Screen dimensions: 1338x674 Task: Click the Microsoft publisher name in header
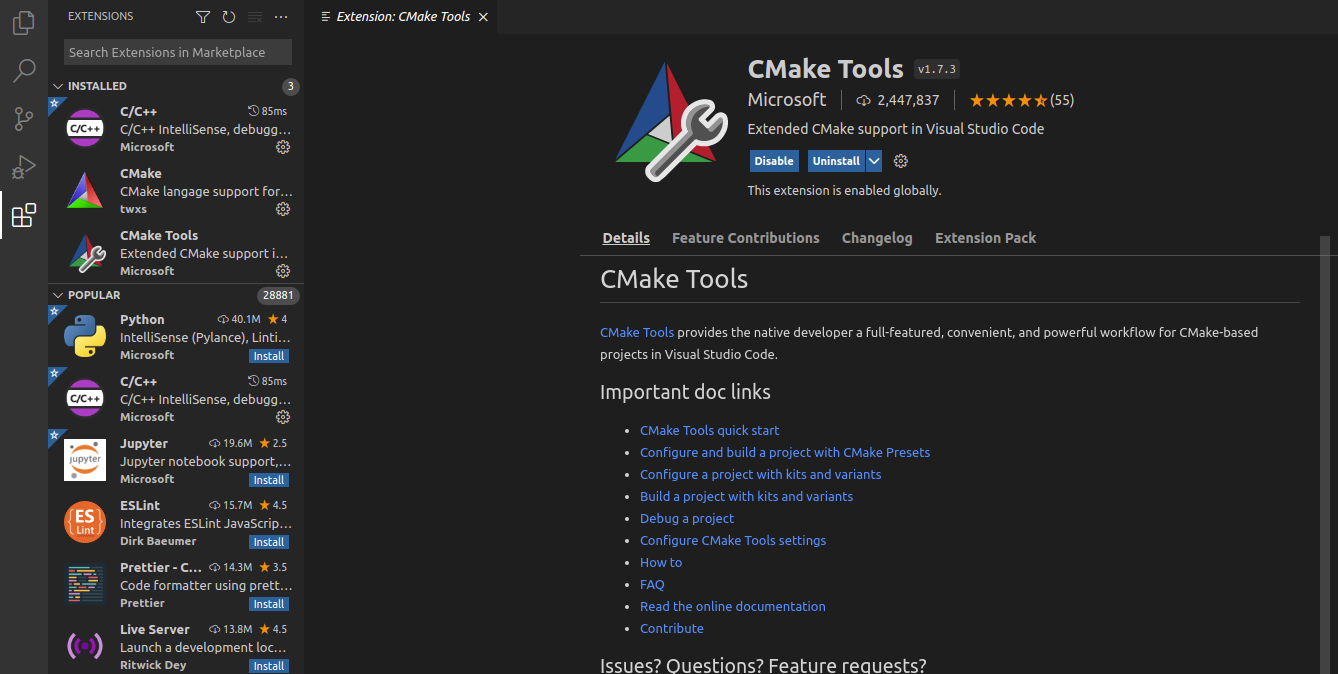[787, 100]
